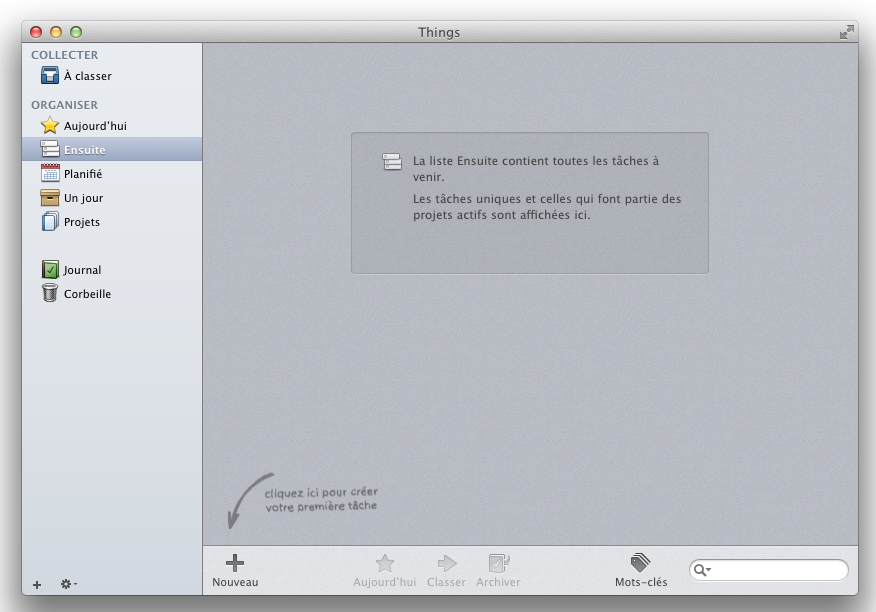Viewport: 876px width, 612px height.
Task: Select the Ensuite list in sidebar
Action: coord(84,150)
